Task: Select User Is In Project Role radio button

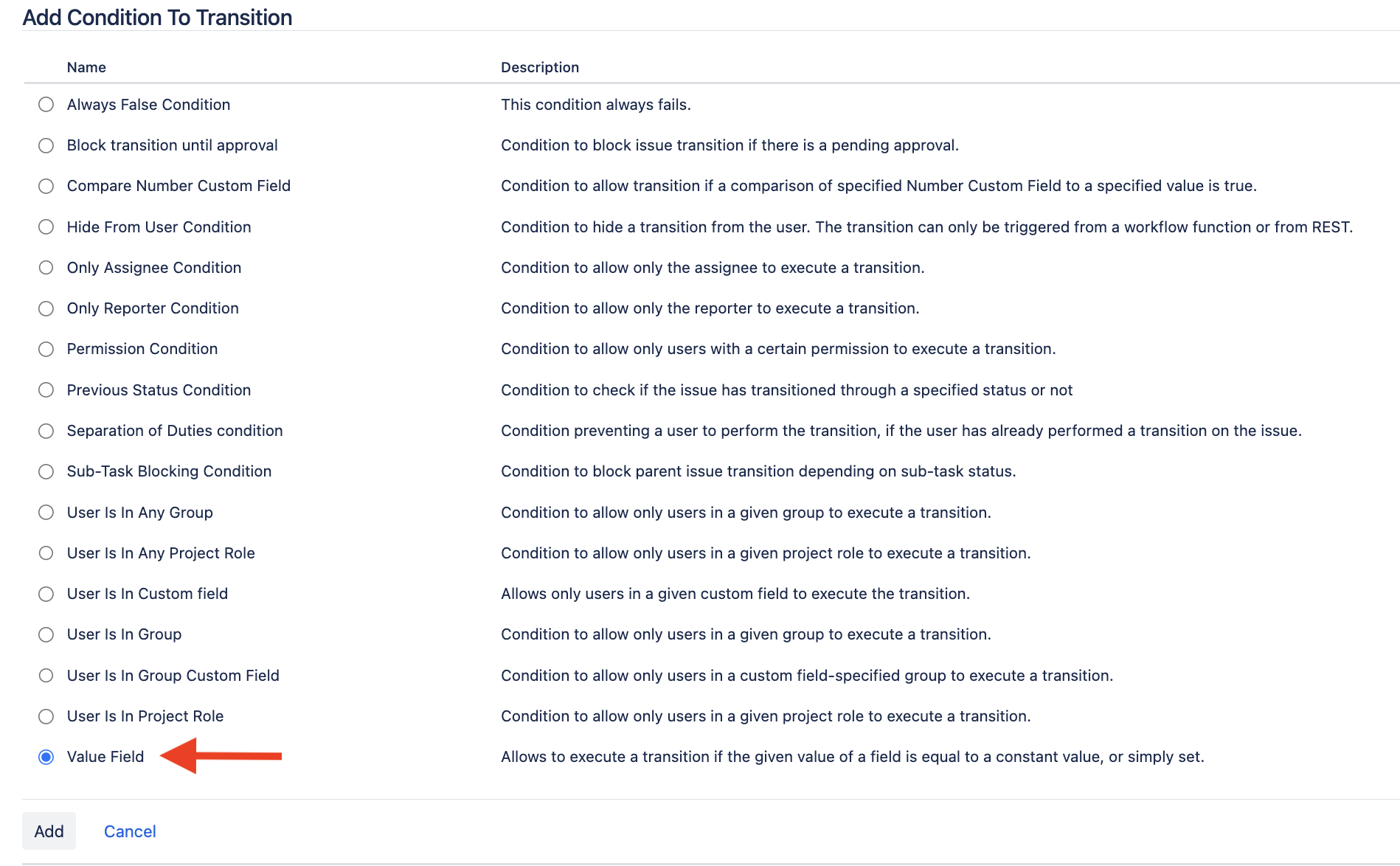Action: tap(46, 716)
